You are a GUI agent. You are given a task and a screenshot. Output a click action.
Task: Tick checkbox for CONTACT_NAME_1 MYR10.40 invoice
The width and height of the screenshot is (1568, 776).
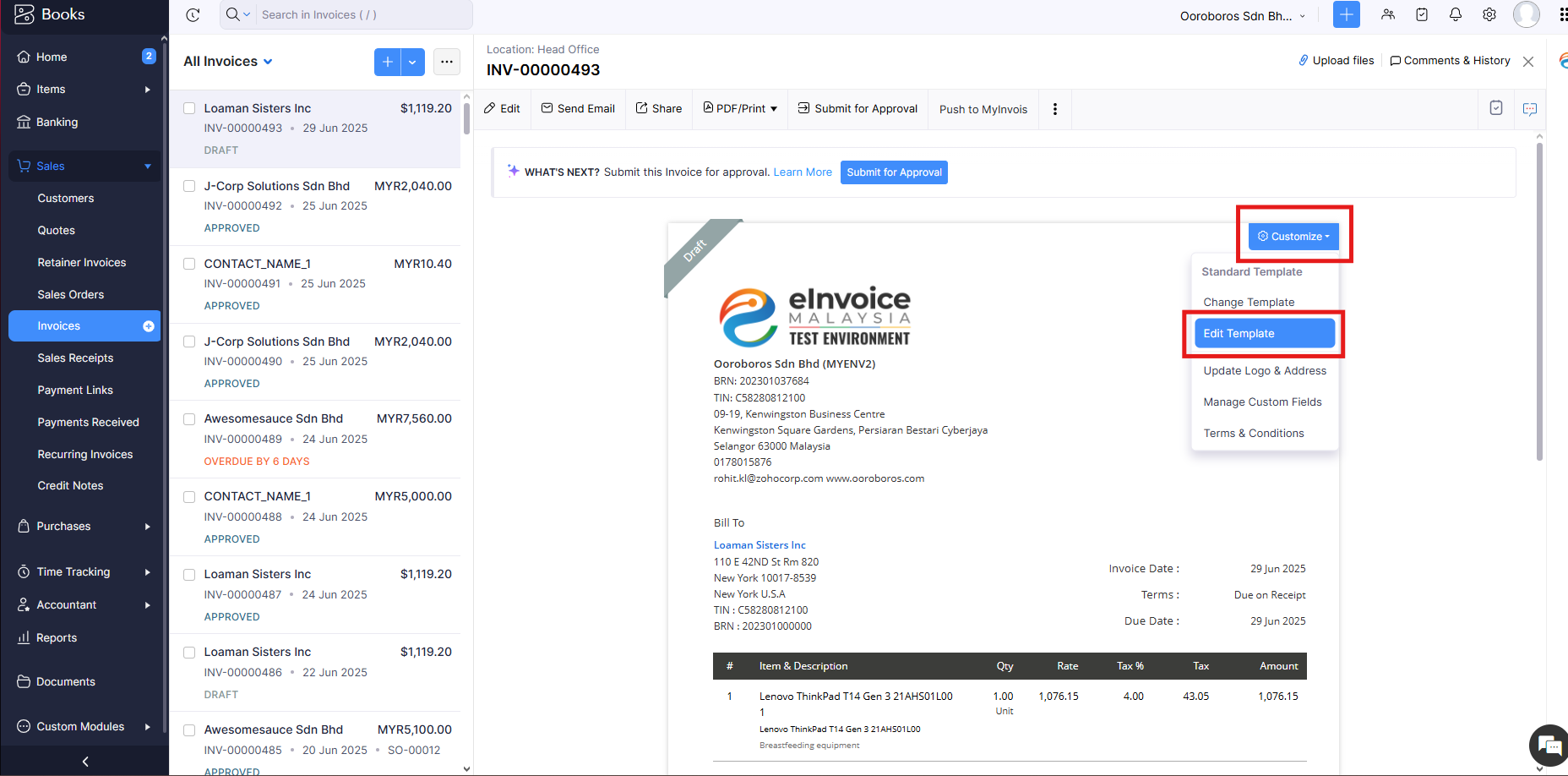coord(189,264)
